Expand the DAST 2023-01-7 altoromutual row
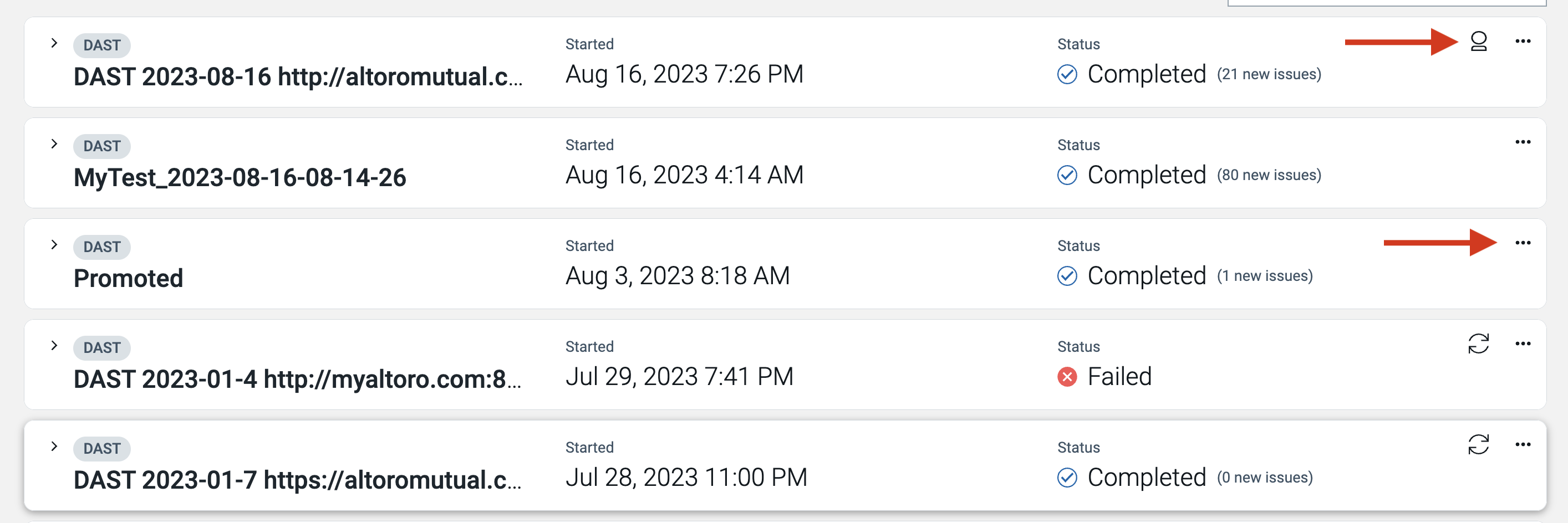 tap(54, 447)
